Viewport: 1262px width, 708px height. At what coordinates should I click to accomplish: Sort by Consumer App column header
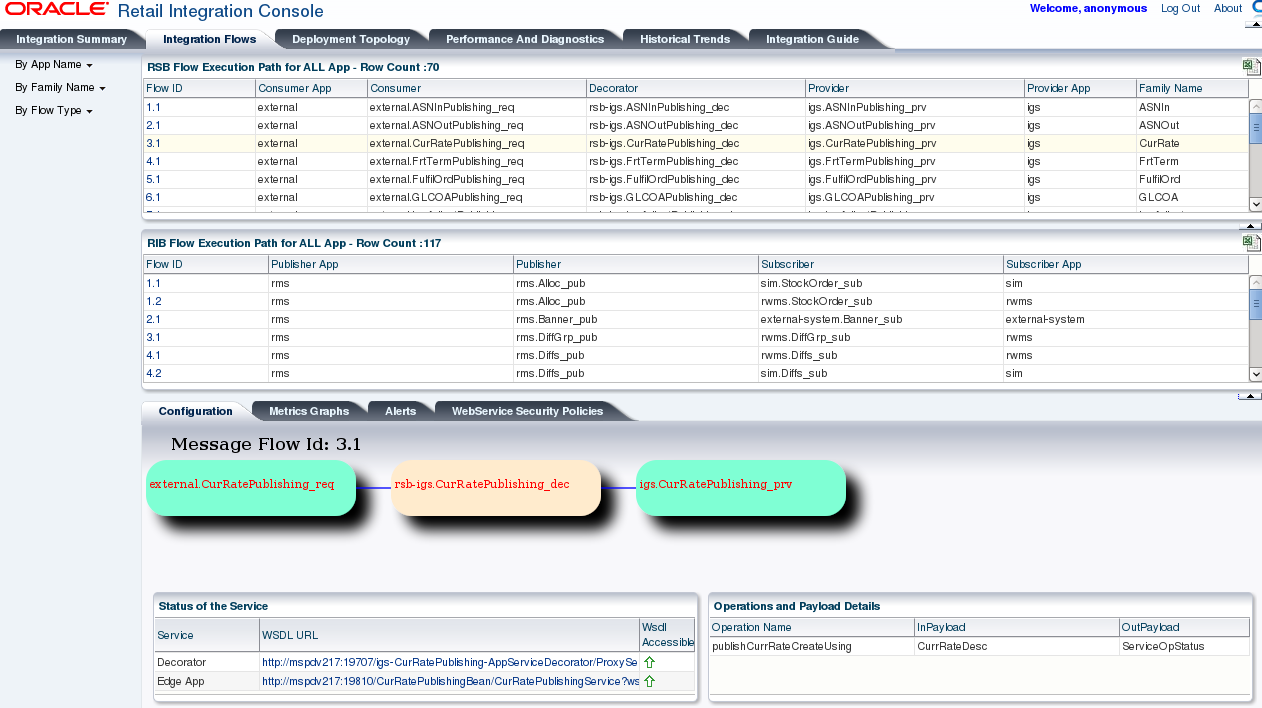click(311, 88)
